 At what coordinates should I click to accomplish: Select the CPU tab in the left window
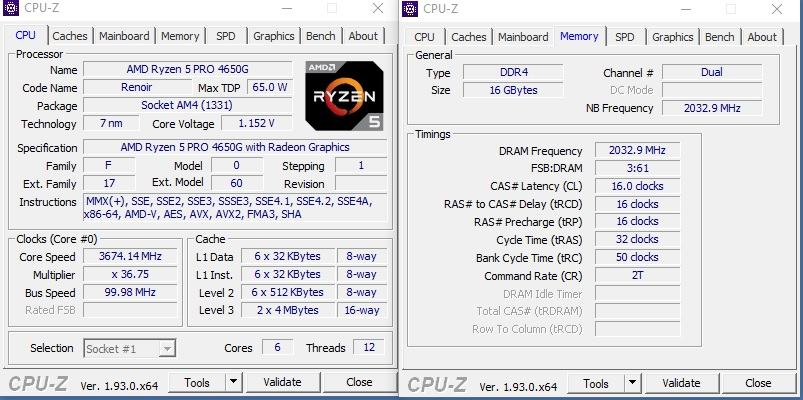tap(26, 35)
